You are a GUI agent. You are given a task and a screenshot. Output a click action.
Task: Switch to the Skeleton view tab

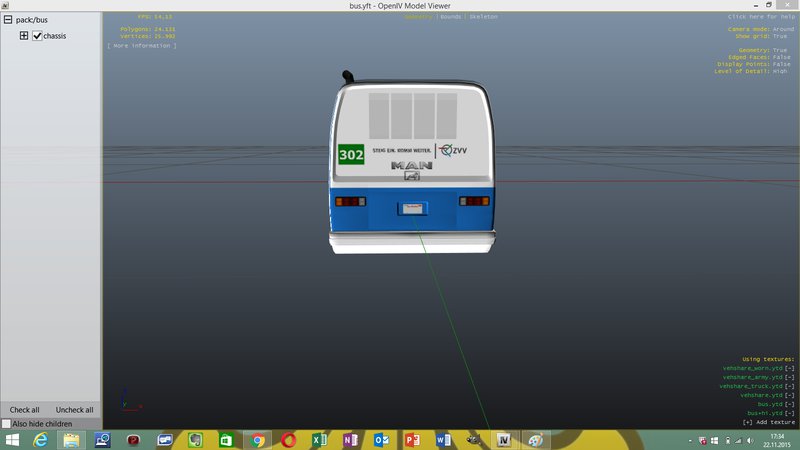[484, 17]
